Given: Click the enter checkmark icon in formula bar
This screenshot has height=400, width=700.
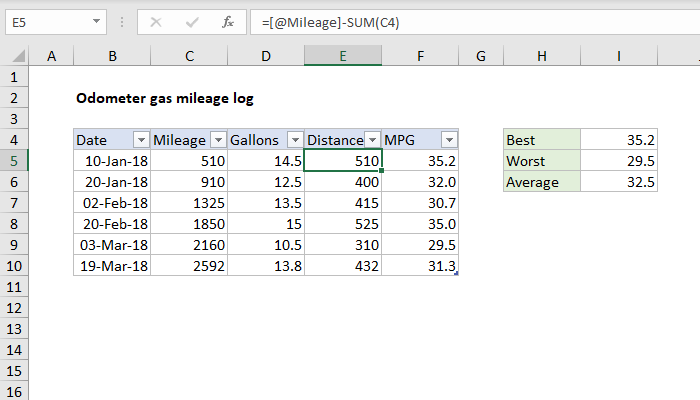Looking at the screenshot, I should pos(192,20).
